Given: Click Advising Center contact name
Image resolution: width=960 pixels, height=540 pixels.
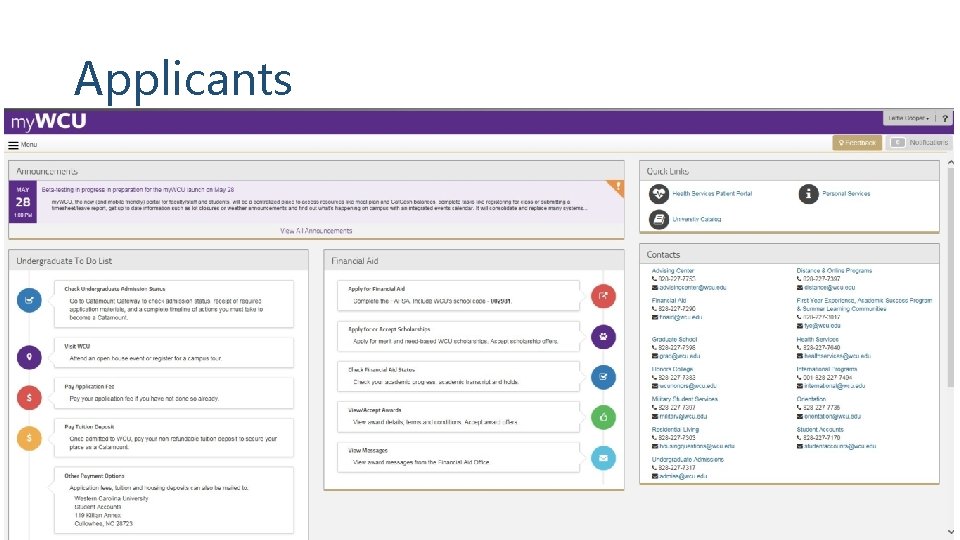Looking at the screenshot, I should (x=673, y=271).
